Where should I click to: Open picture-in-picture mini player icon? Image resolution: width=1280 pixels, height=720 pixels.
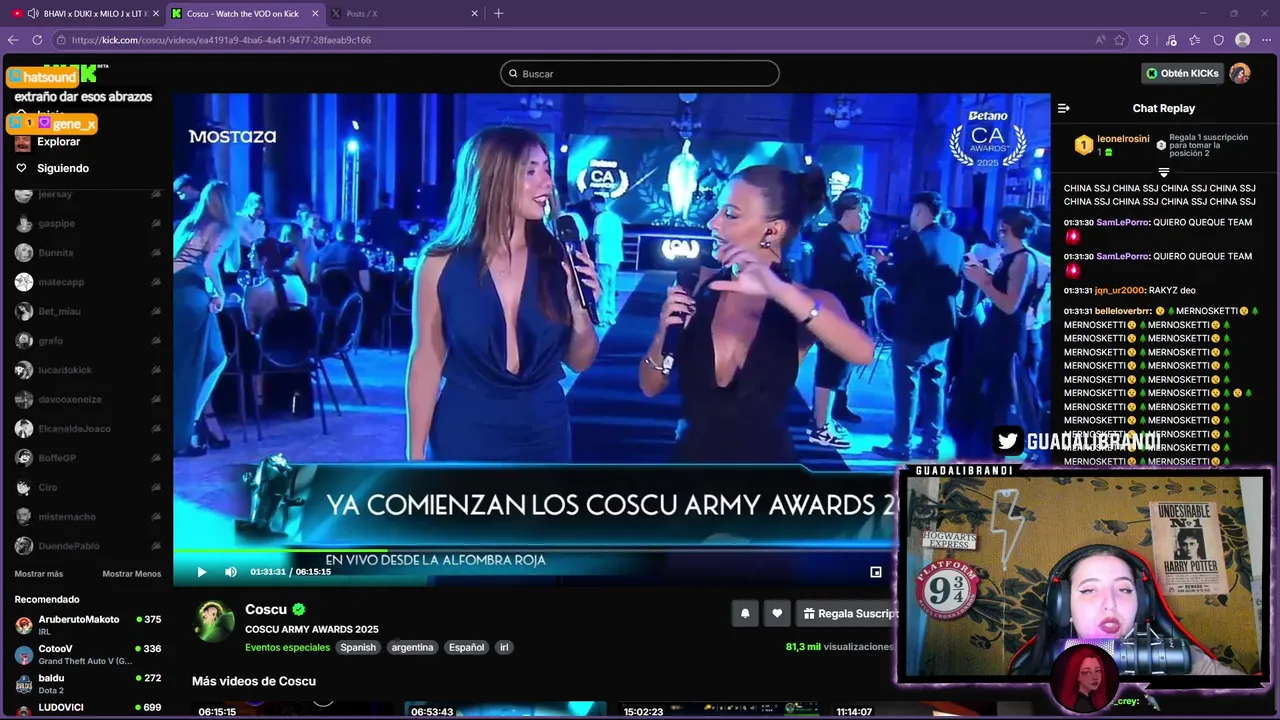coord(876,572)
